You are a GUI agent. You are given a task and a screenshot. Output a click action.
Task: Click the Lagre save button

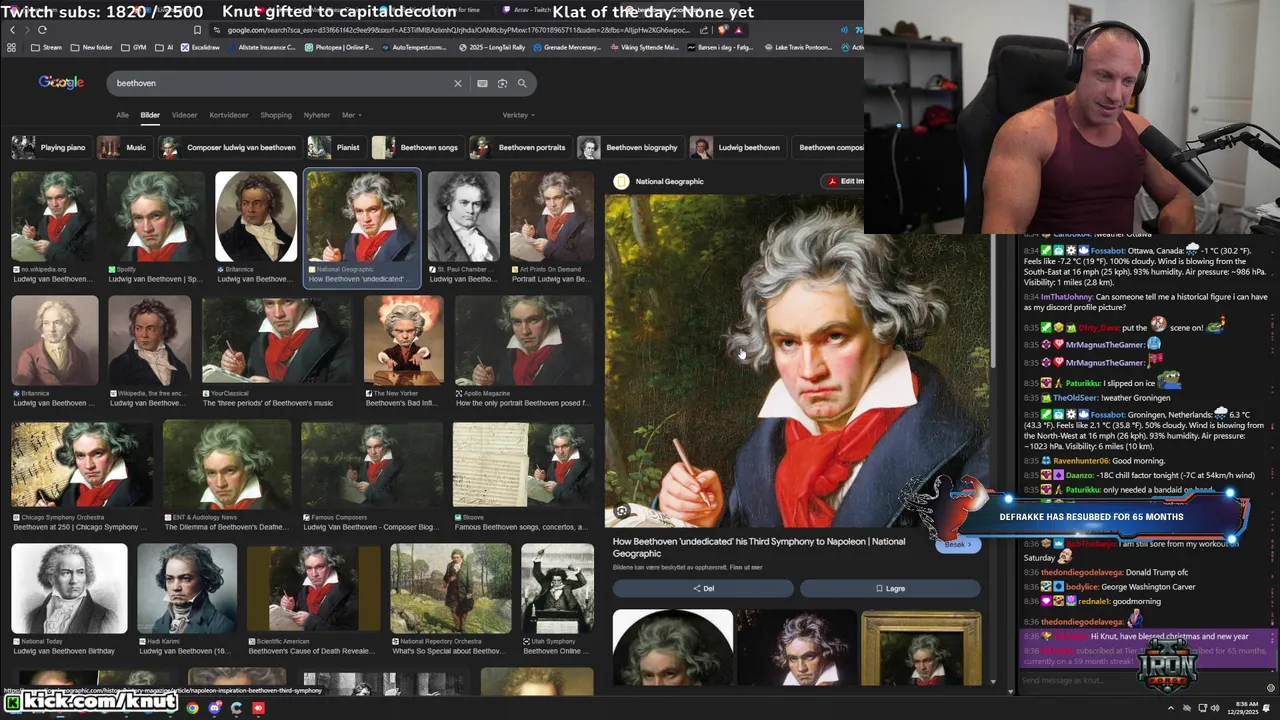(x=890, y=588)
